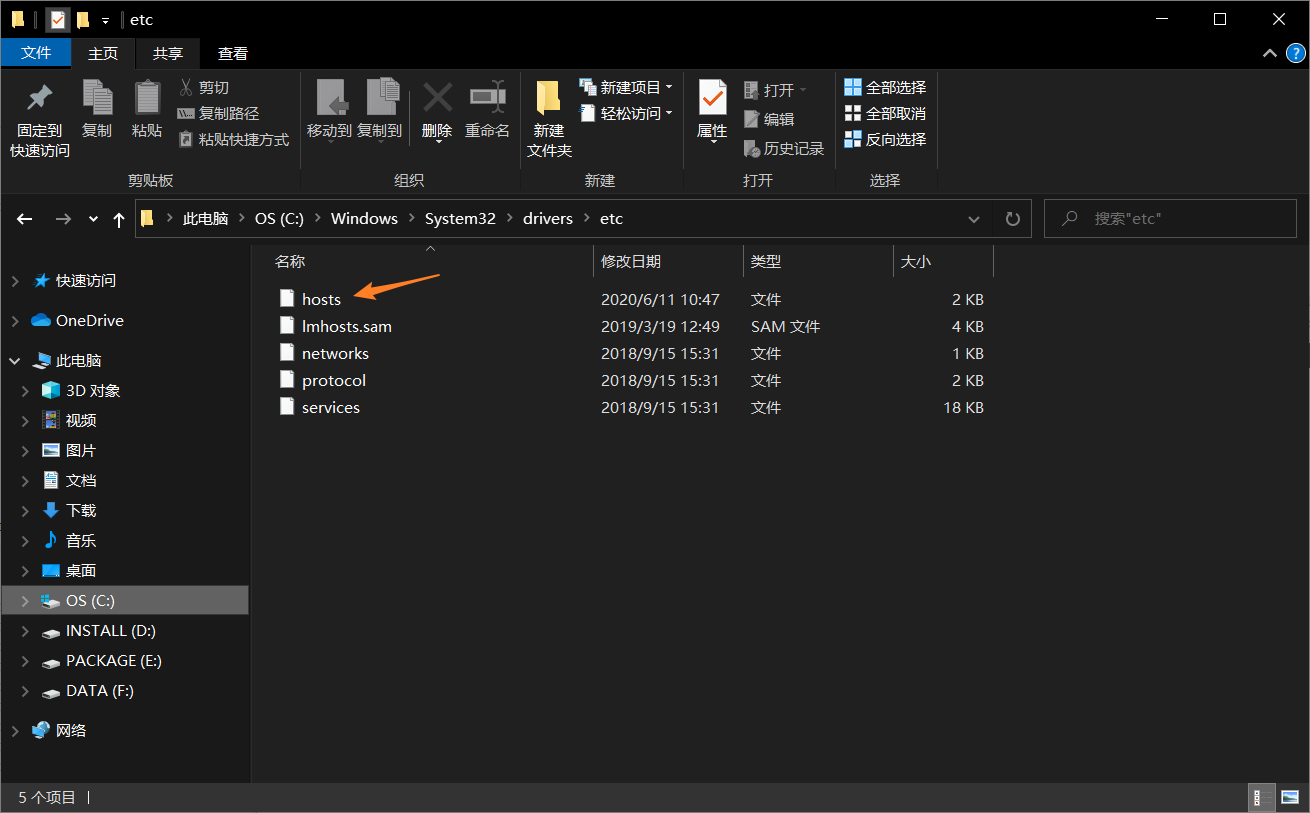Open Music (音乐) in sidebar
The image size is (1310, 813).
pyautogui.click(x=81, y=541)
